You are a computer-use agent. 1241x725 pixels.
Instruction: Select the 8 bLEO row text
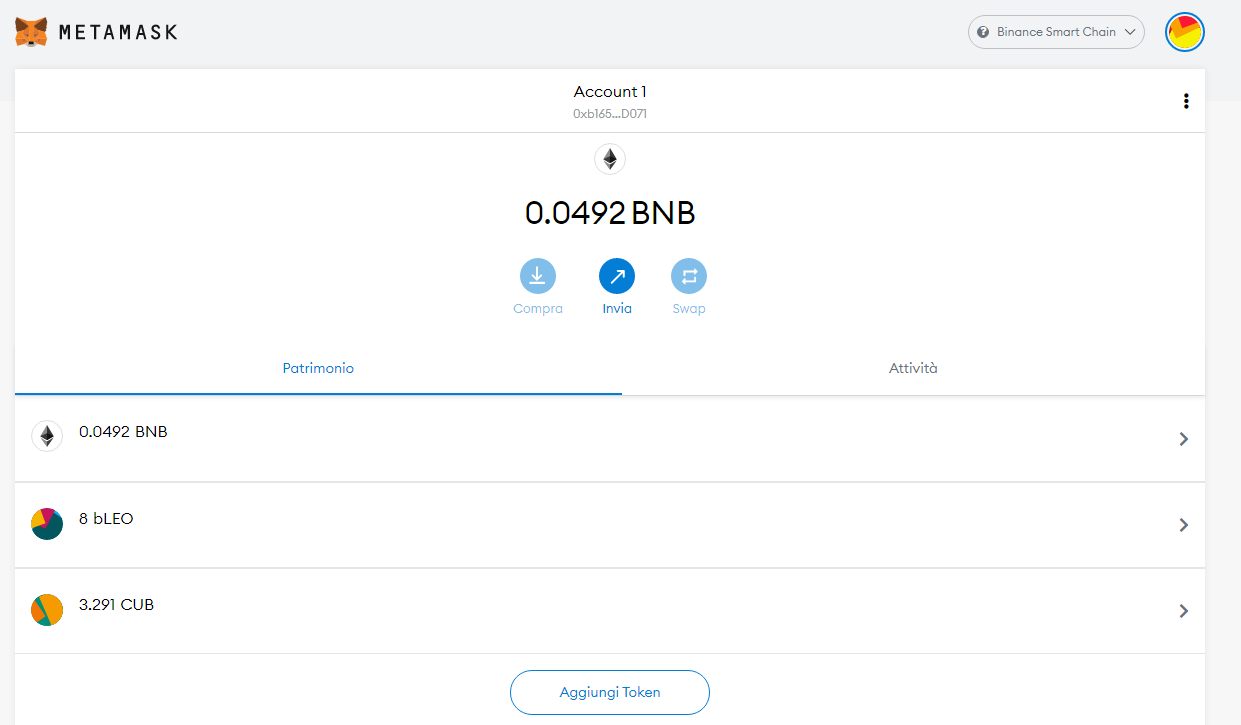tap(106, 519)
